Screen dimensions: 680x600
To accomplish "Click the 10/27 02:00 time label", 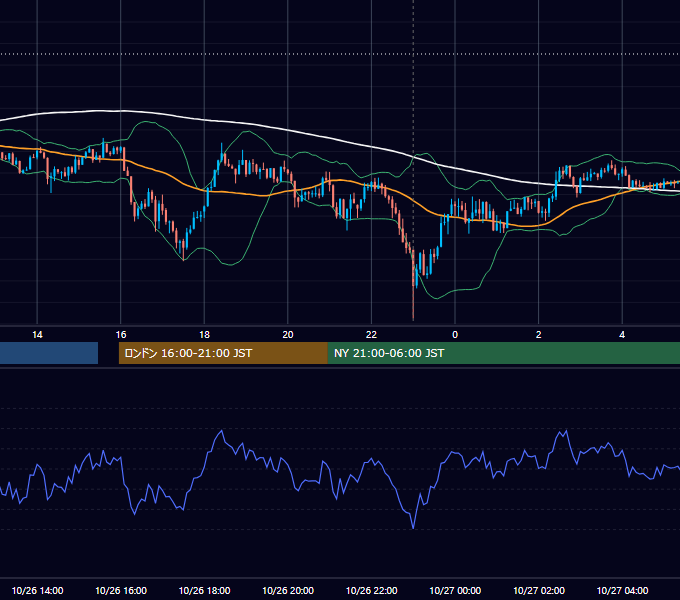I will tap(539, 590).
